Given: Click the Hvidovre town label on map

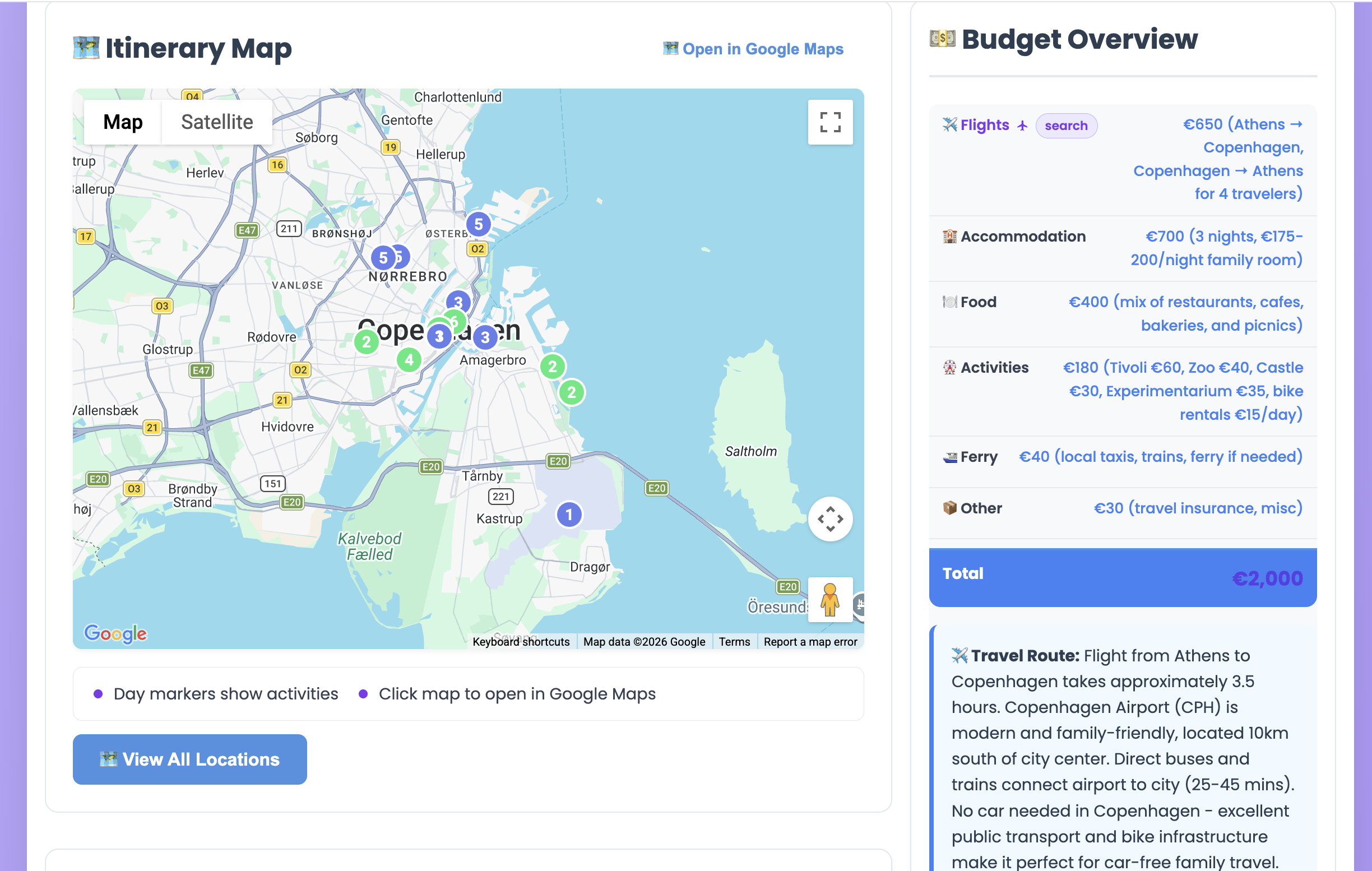Looking at the screenshot, I should (287, 427).
